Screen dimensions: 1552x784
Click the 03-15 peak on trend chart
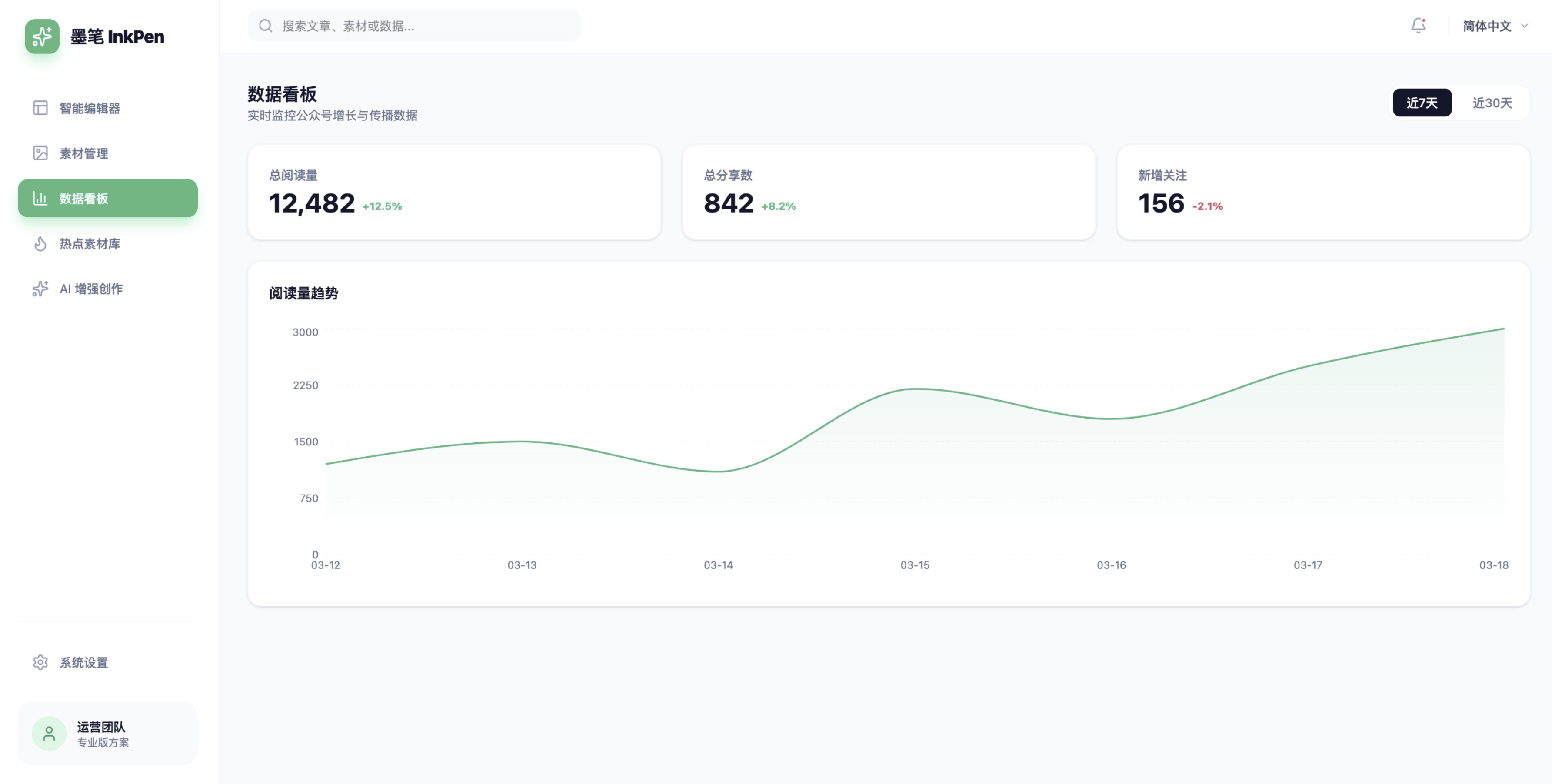[x=915, y=389]
